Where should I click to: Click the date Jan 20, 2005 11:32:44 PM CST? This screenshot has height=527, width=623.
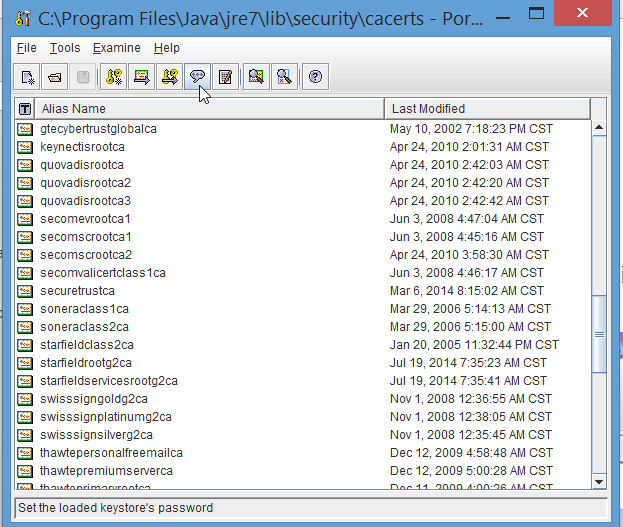[474, 345]
